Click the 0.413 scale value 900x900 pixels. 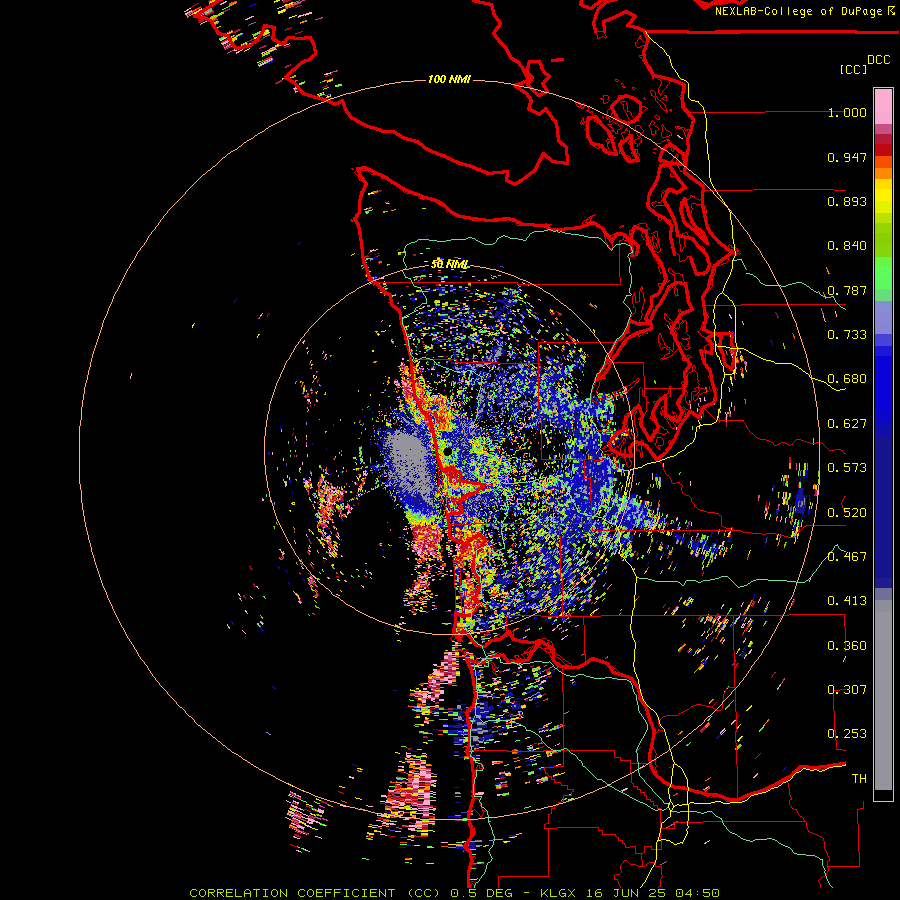click(x=847, y=601)
